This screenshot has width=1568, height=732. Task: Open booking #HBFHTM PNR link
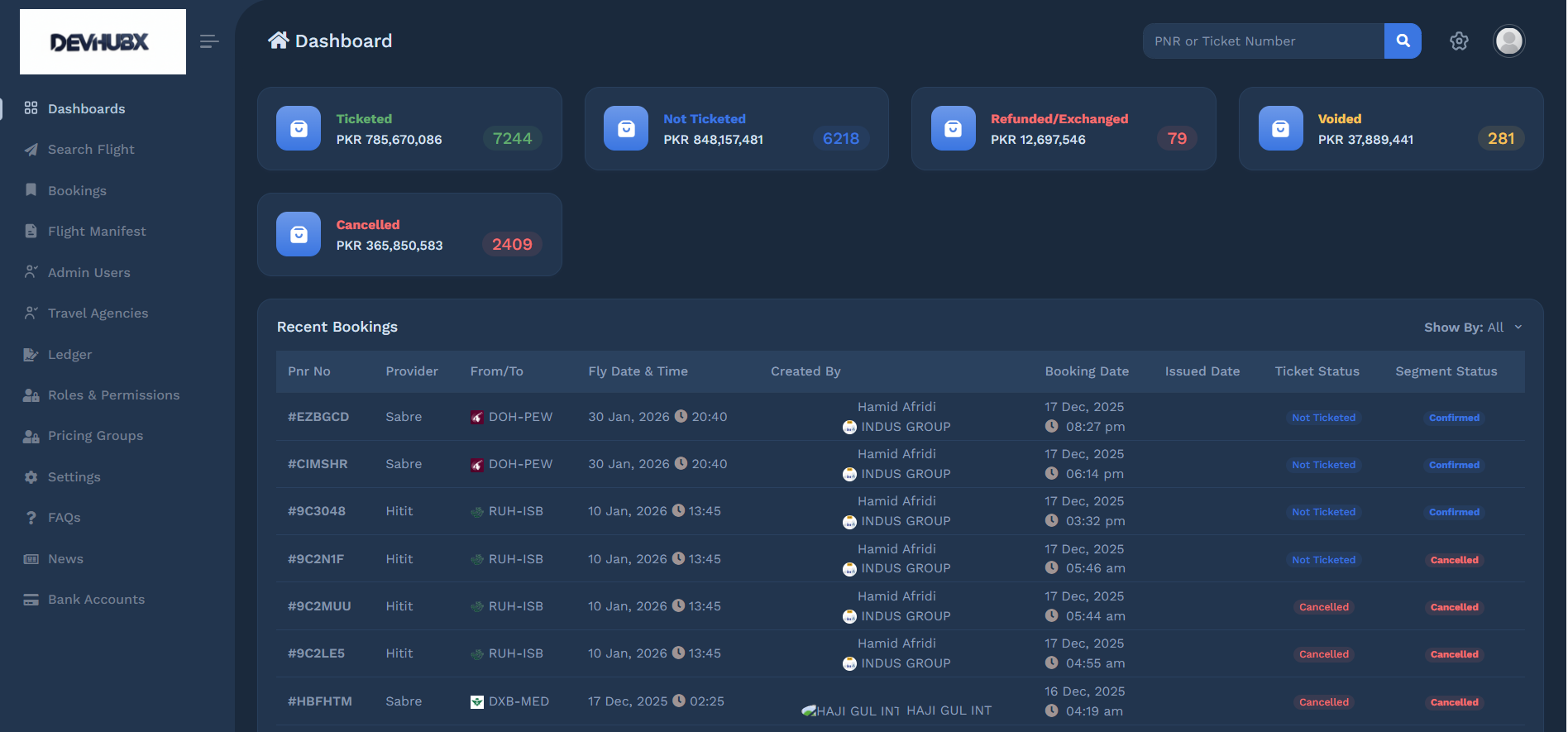click(x=320, y=701)
